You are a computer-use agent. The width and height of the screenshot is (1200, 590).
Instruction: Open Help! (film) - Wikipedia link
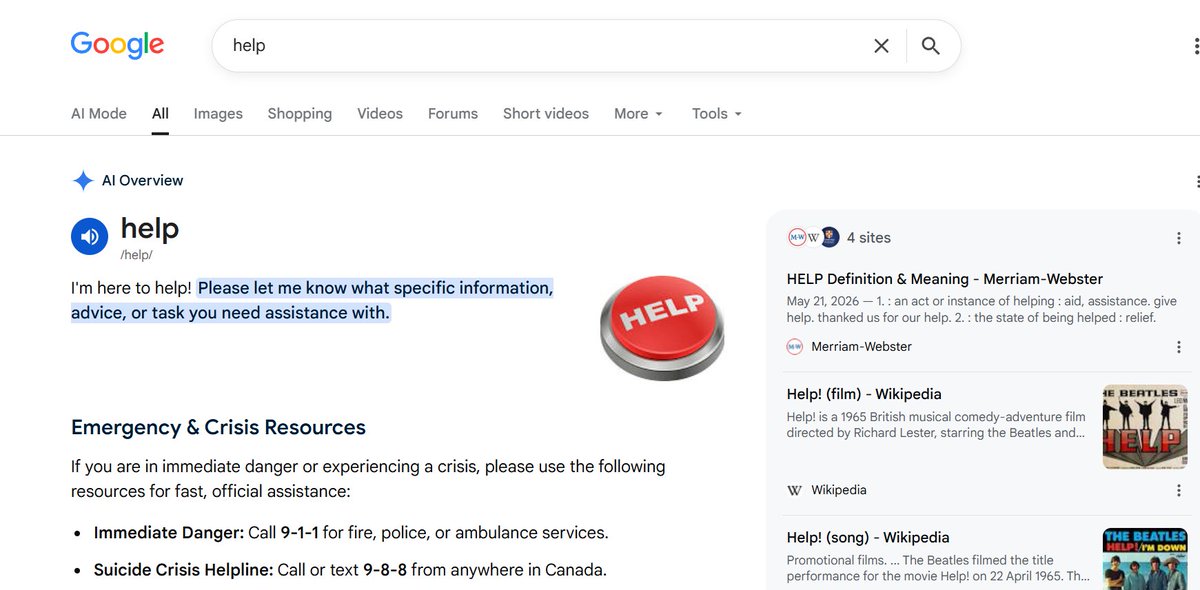click(x=864, y=394)
